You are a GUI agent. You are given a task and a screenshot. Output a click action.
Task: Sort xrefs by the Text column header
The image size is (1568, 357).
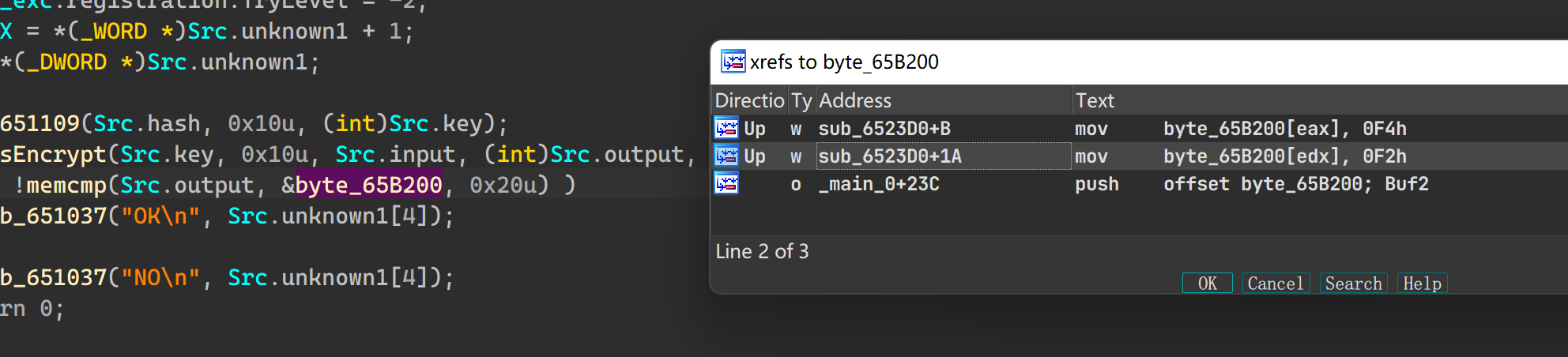coord(1095,100)
